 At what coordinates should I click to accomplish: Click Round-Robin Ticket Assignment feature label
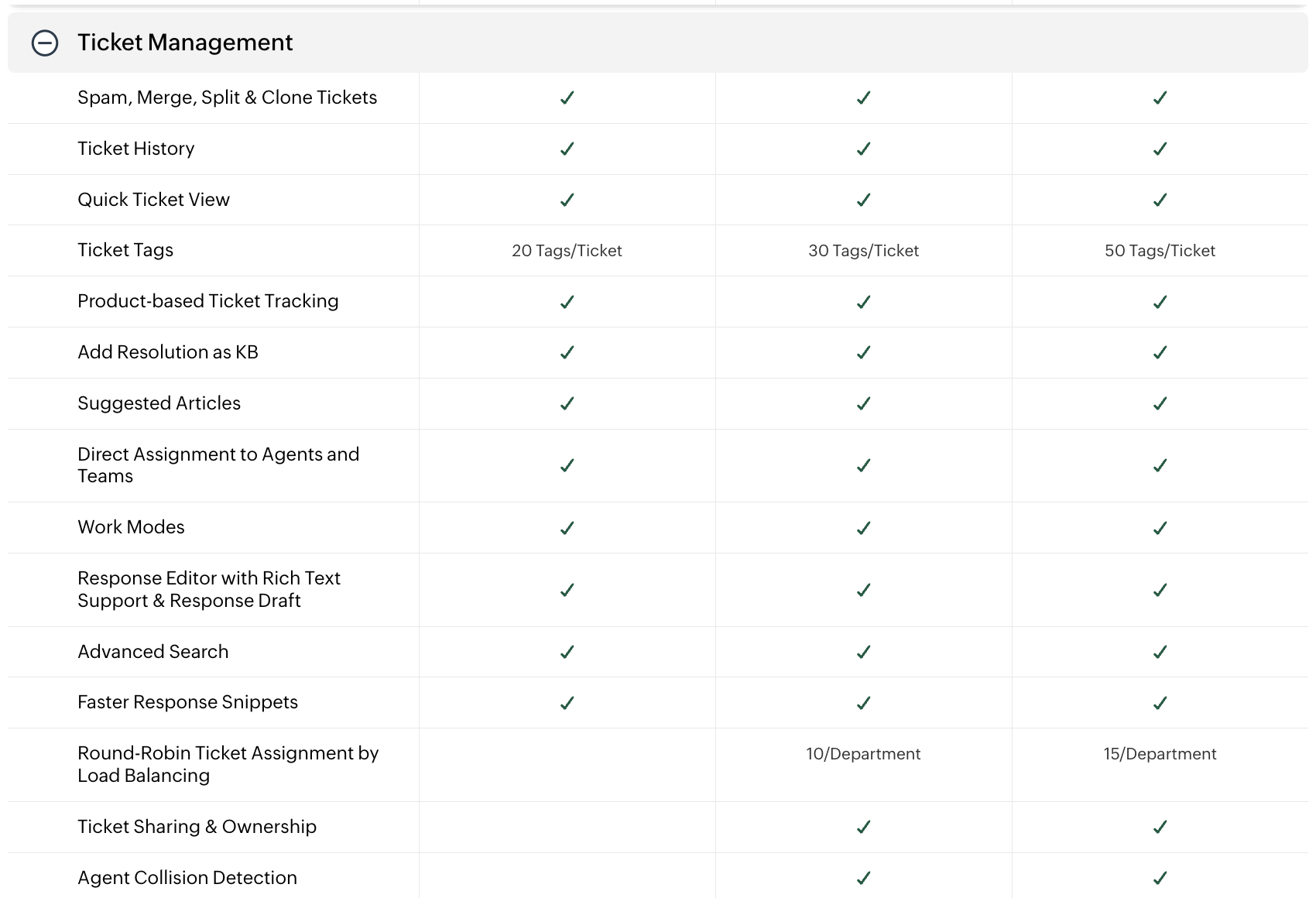pyautogui.click(x=228, y=764)
